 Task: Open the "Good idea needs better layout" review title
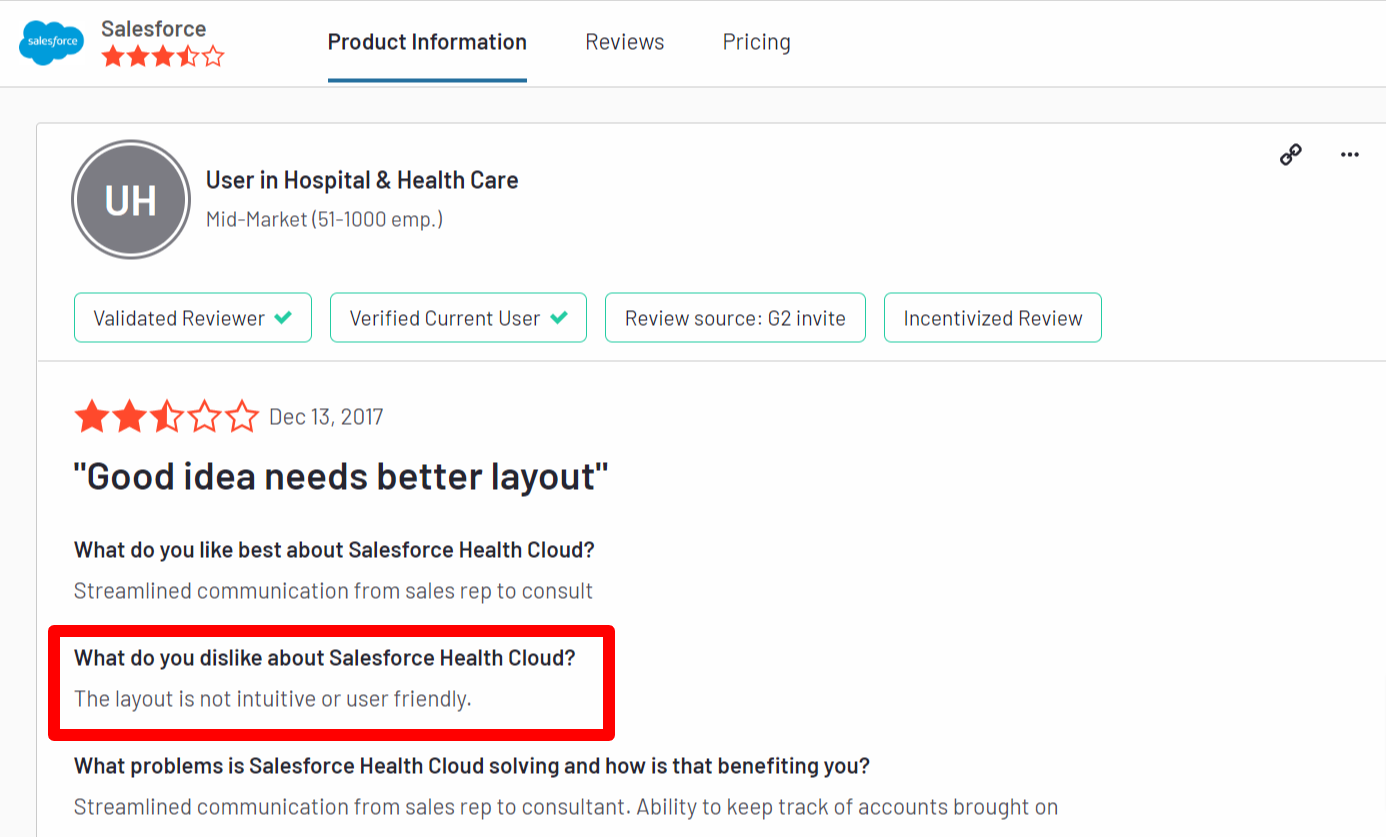(341, 477)
